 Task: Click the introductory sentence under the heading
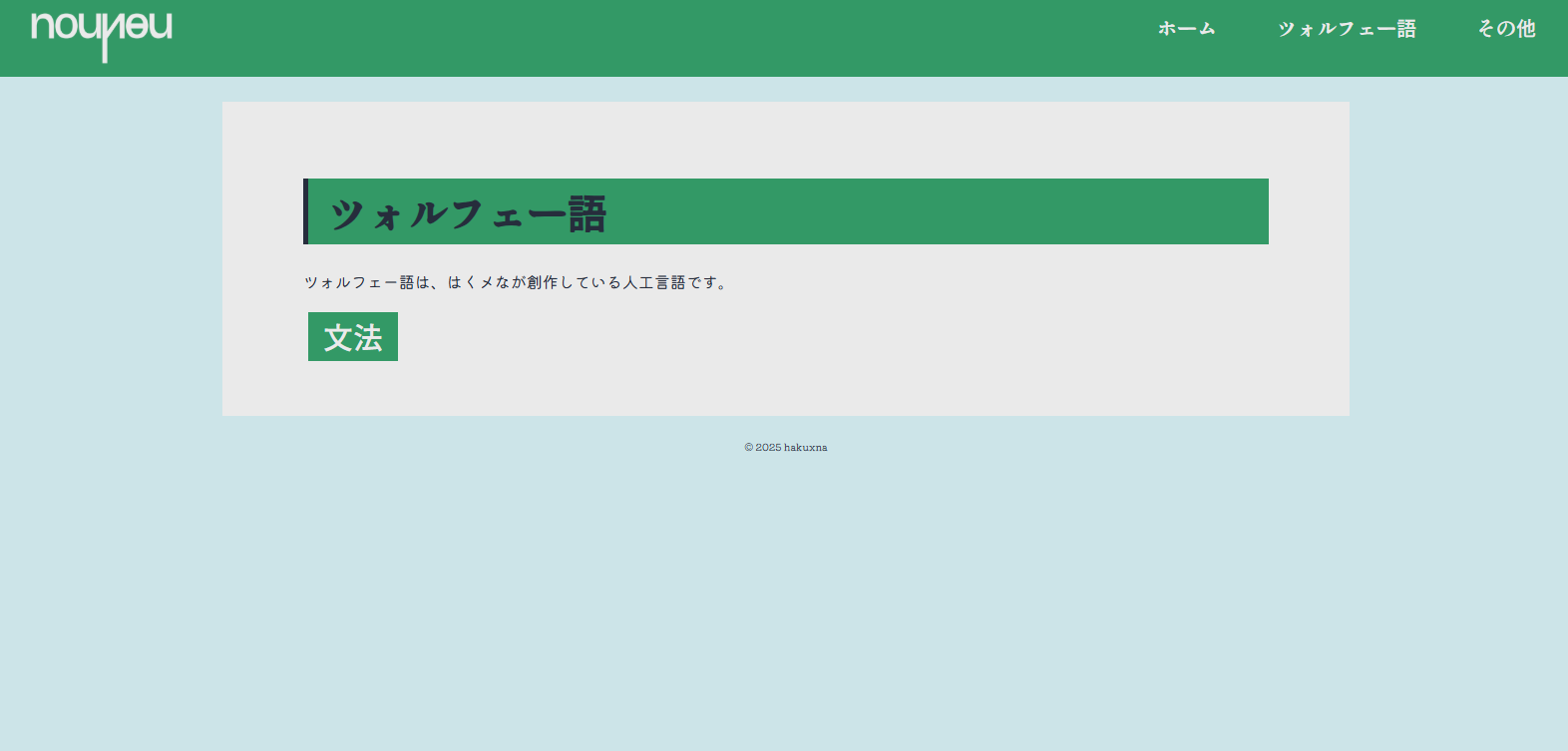516,283
